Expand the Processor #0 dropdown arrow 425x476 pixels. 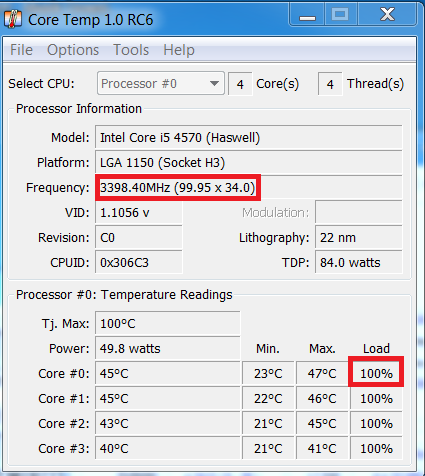coord(214,83)
